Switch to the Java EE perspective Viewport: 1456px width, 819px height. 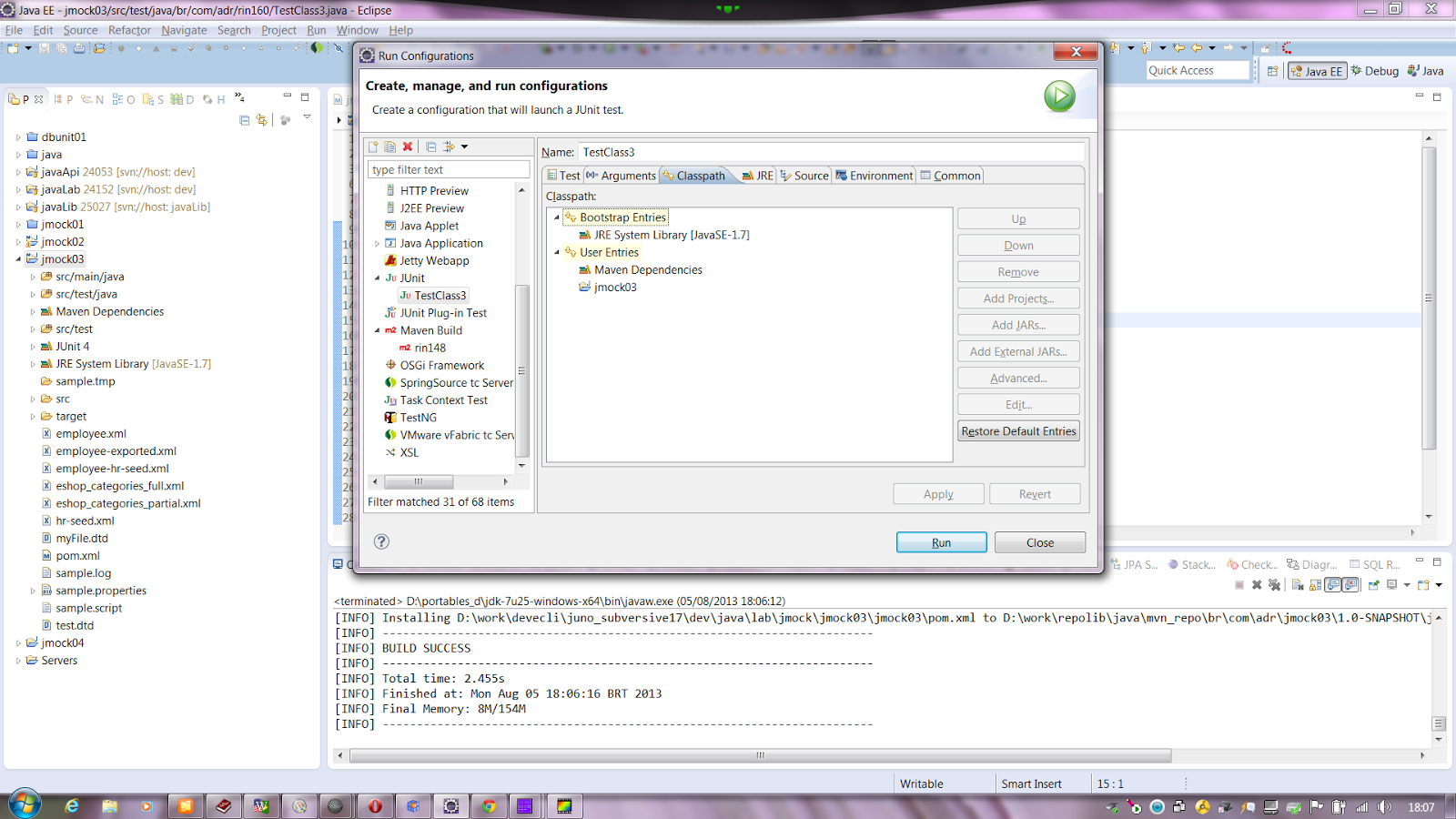(1317, 71)
